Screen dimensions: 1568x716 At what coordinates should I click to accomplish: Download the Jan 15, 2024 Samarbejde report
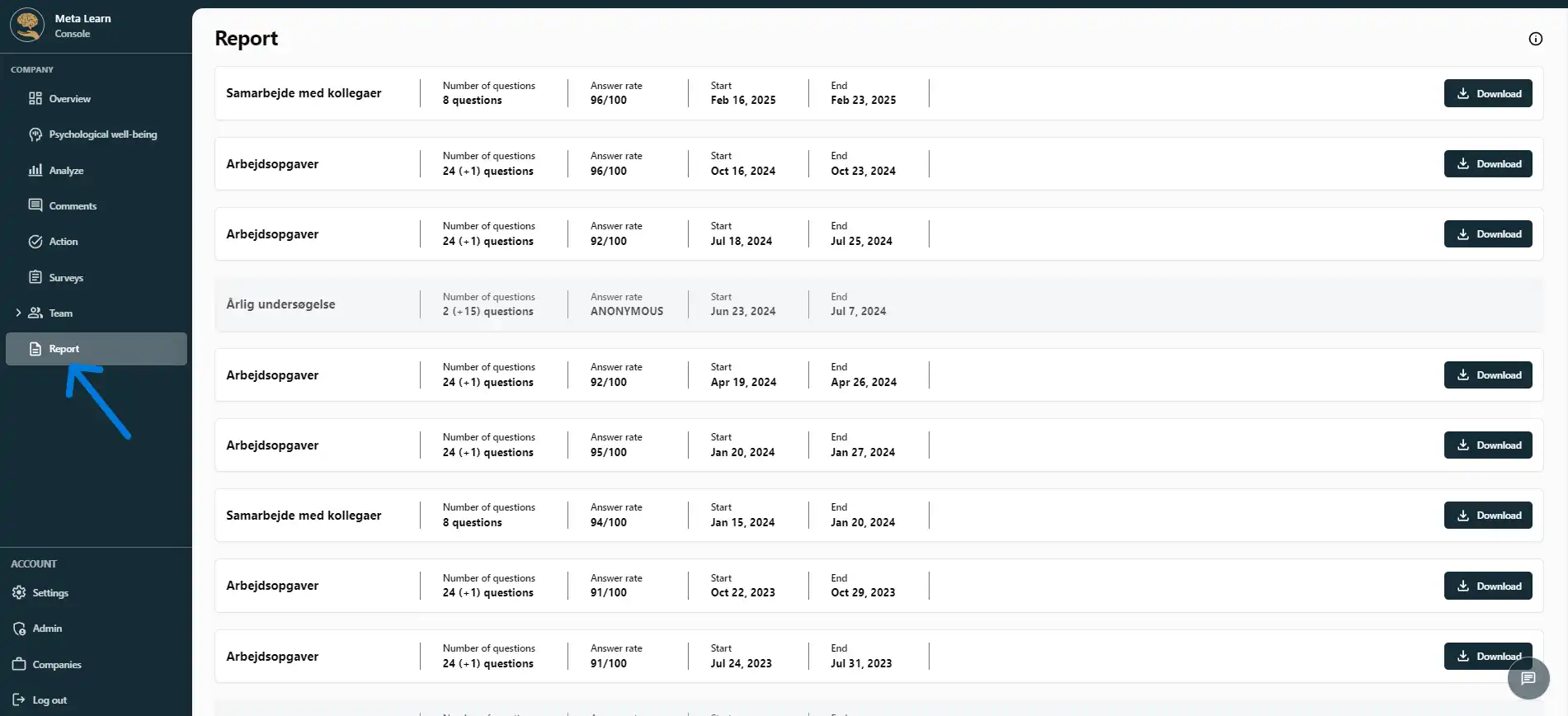coord(1487,516)
